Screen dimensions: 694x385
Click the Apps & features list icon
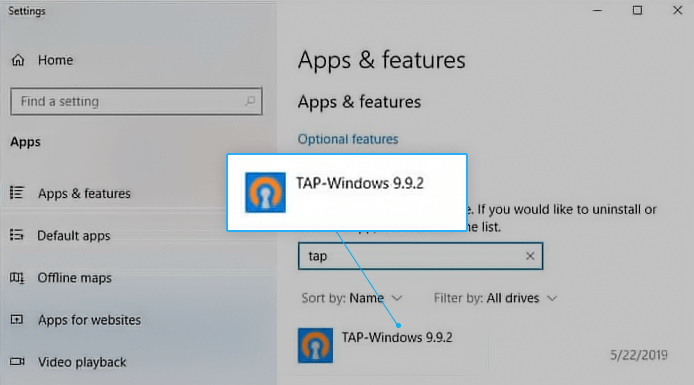[x=17, y=192]
